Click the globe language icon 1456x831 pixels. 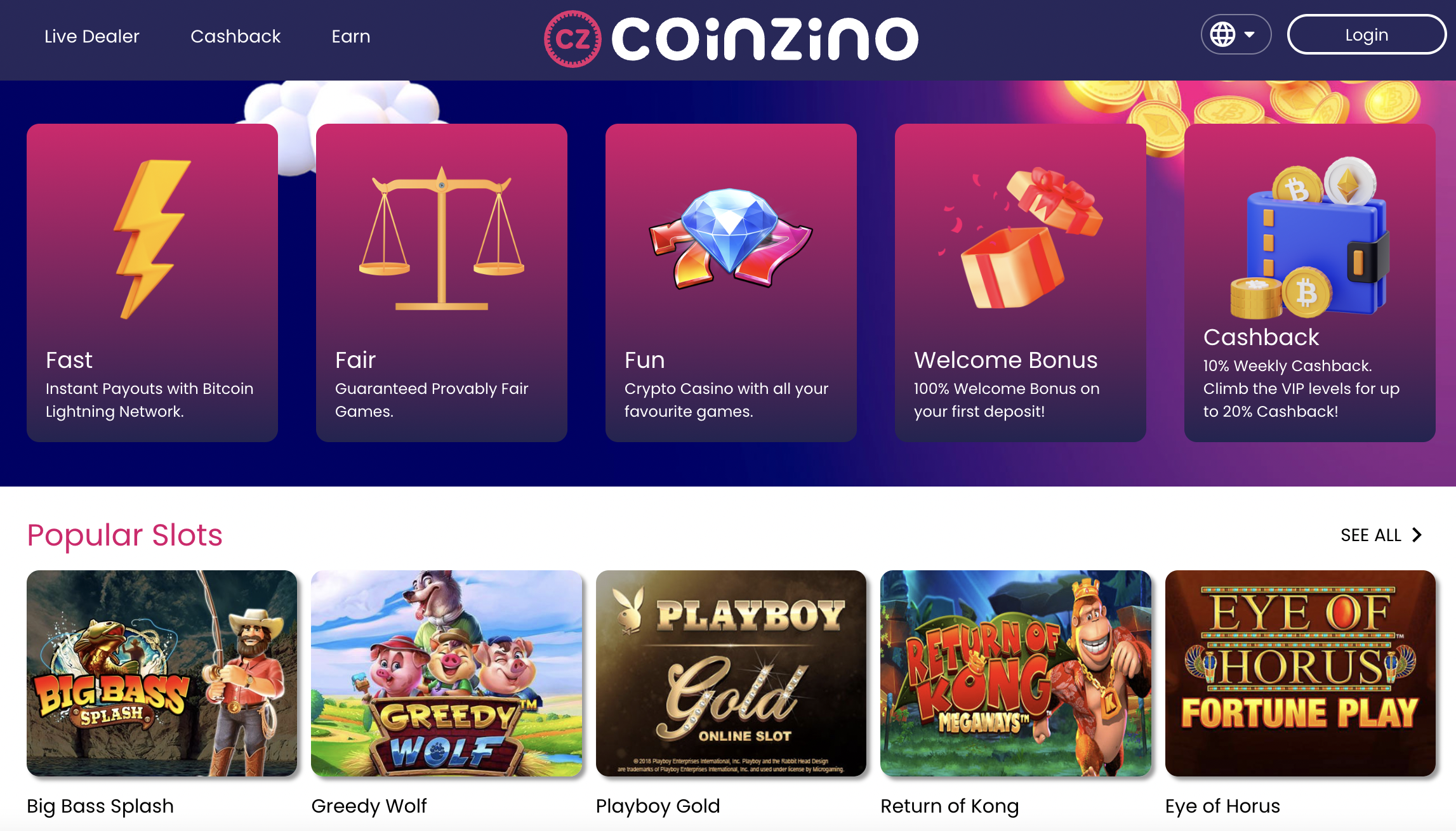1222,34
